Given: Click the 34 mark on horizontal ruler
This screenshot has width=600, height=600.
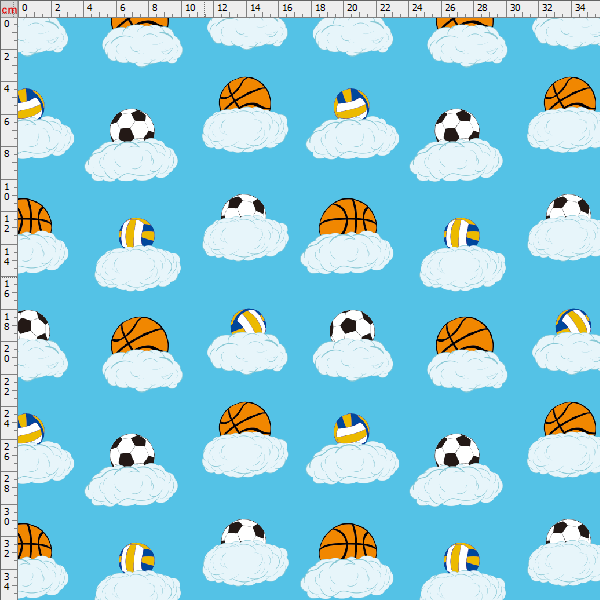Looking at the screenshot, I should point(580,8).
